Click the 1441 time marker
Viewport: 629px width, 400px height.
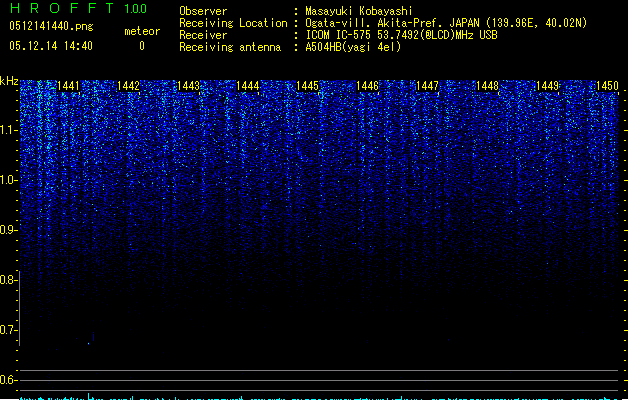[69, 86]
